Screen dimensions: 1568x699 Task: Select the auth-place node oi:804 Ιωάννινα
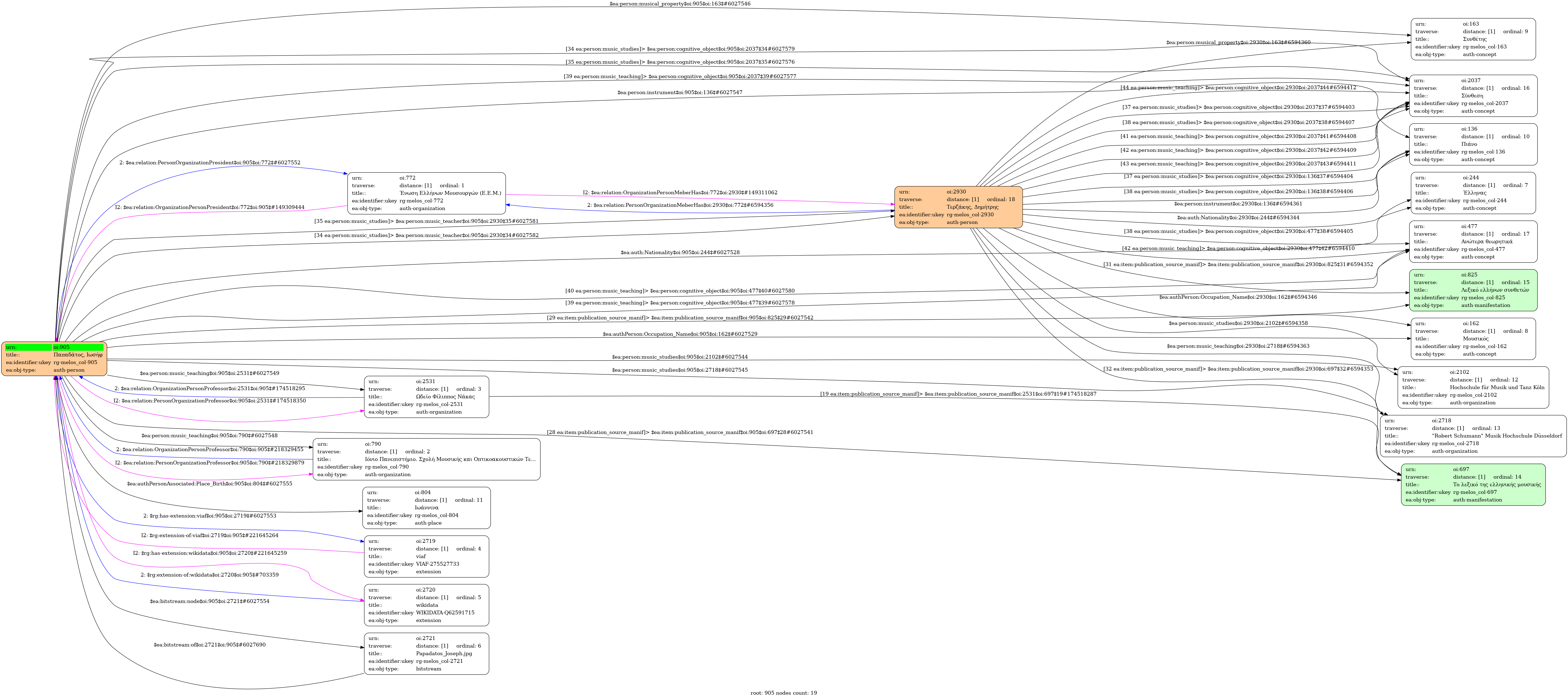pos(426,508)
